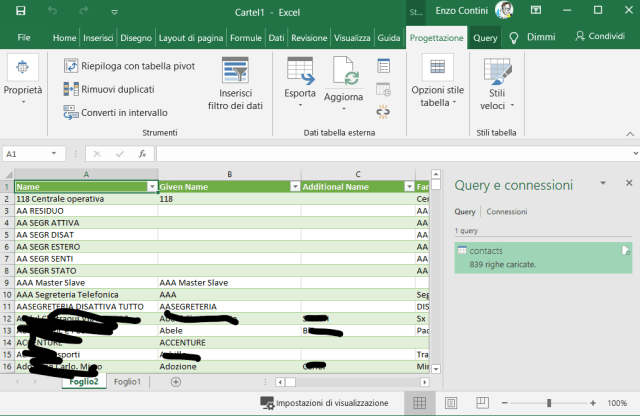This screenshot has width=640, height=416.
Task: Click Converti in intervallo
Action: [115, 112]
